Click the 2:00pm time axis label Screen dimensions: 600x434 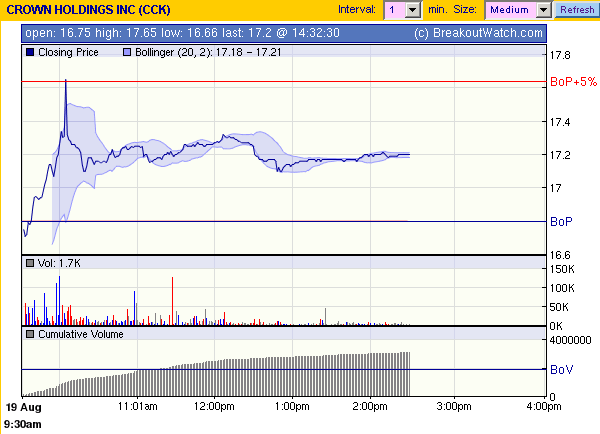coord(370,406)
